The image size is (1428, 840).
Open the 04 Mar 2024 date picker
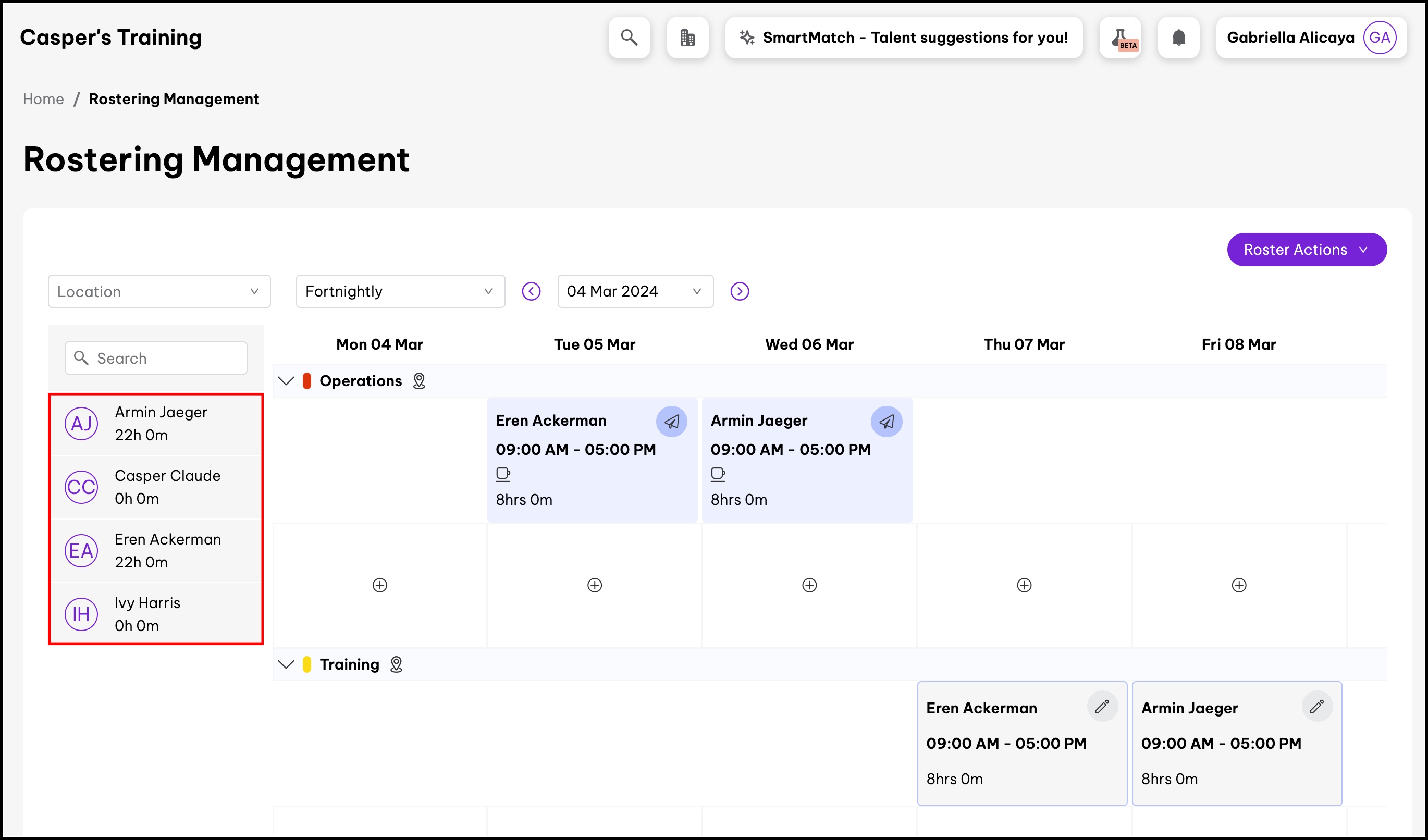635,291
